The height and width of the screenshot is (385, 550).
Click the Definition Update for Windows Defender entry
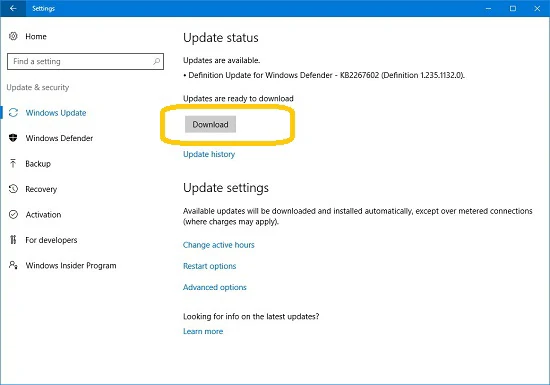point(324,75)
